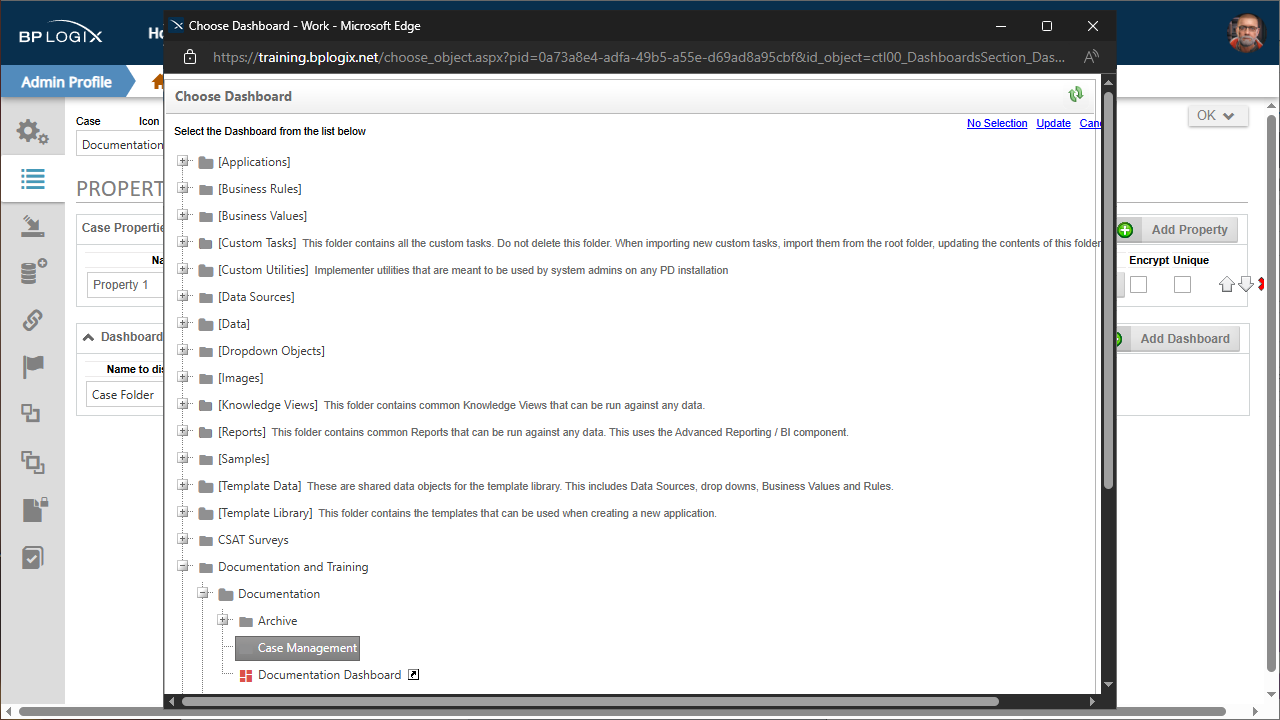Click the Property 1 name field
This screenshot has height=720, width=1280.
[125, 285]
